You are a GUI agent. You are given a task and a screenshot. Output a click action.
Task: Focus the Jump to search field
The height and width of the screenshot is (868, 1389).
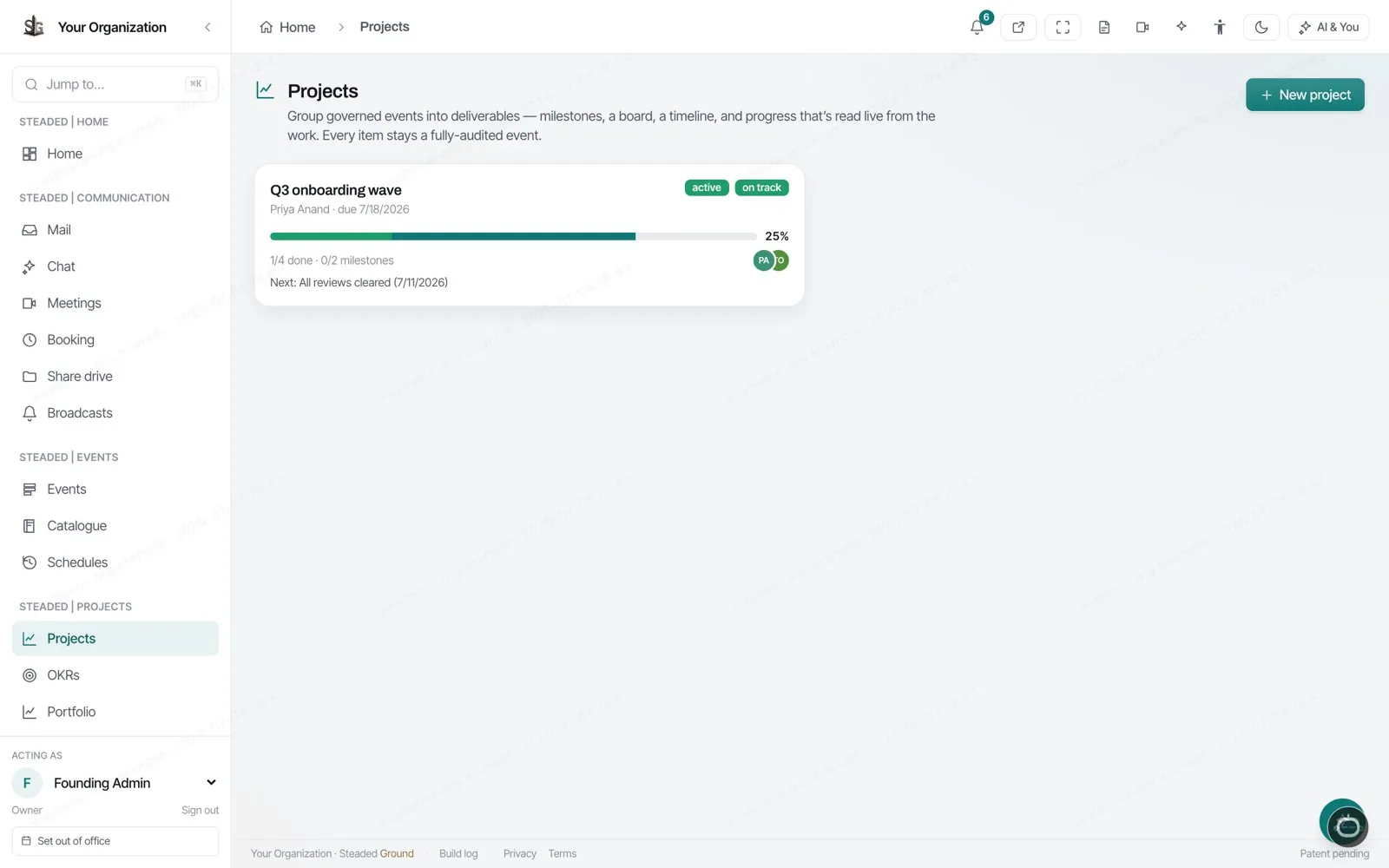tap(115, 84)
